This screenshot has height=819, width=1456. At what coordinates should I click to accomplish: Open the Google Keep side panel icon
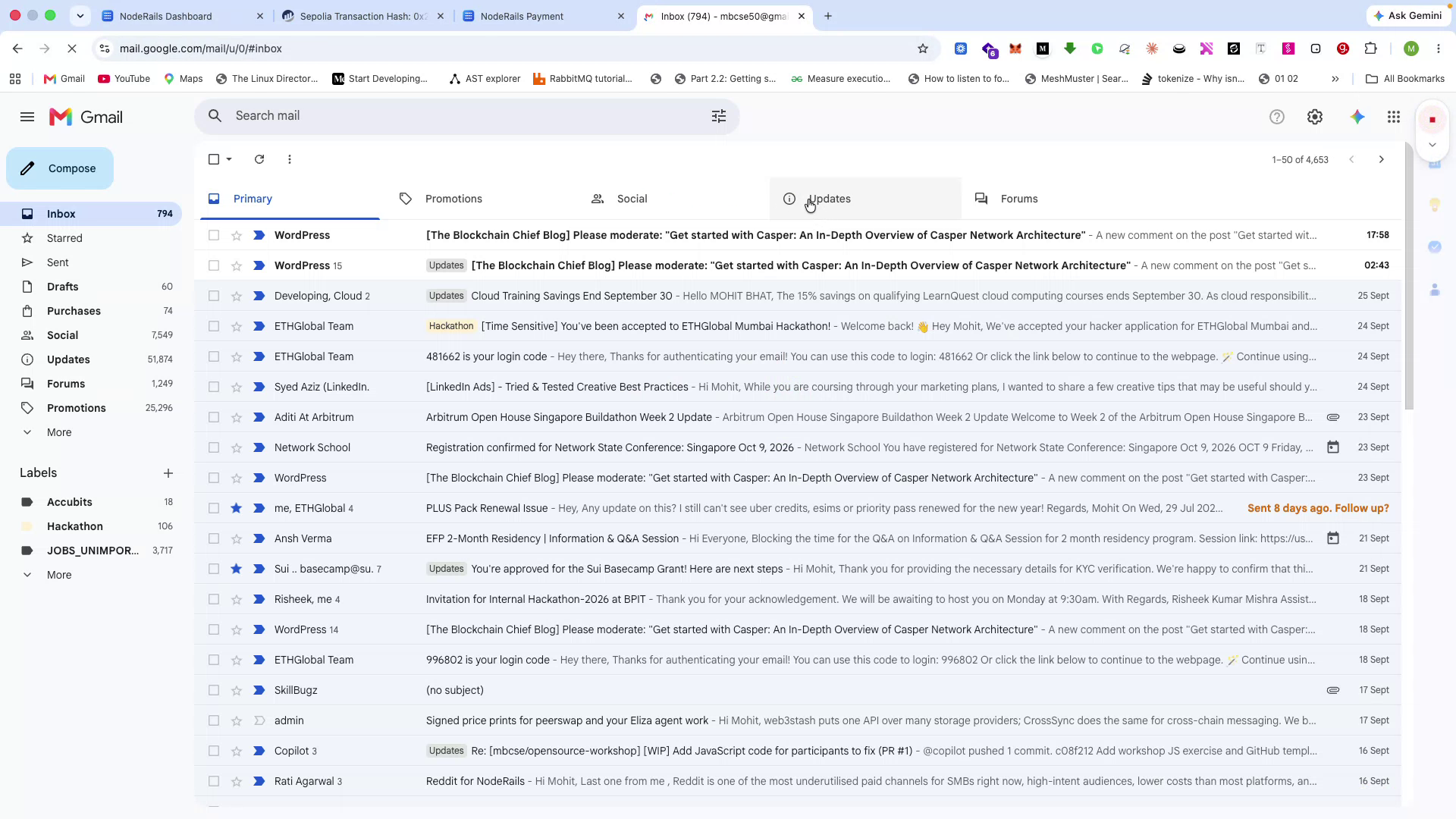(1435, 205)
